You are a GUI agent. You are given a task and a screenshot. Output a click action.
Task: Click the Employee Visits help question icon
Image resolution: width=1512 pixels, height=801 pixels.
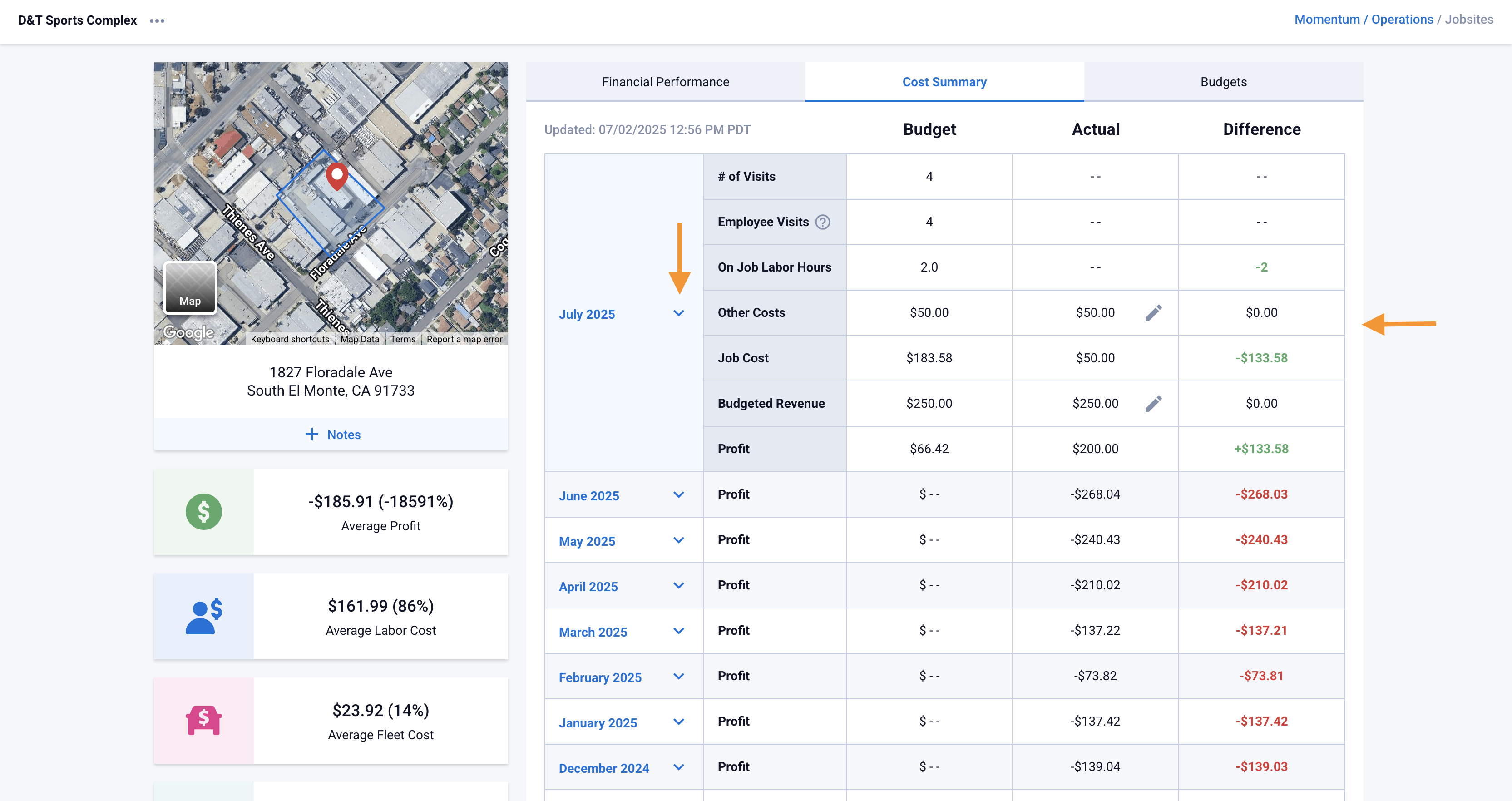822,222
